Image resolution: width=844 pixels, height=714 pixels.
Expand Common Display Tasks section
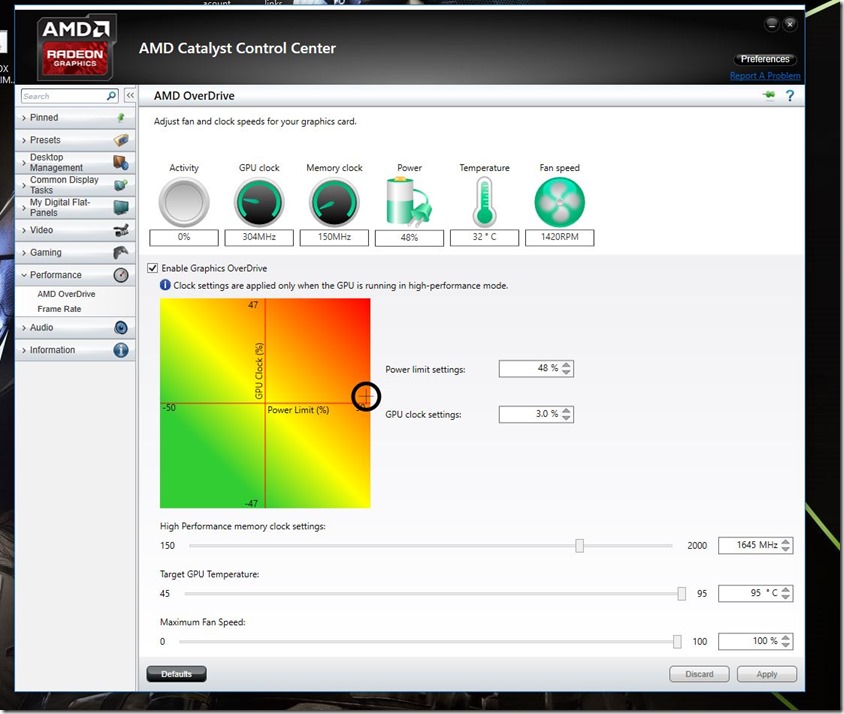[75, 185]
